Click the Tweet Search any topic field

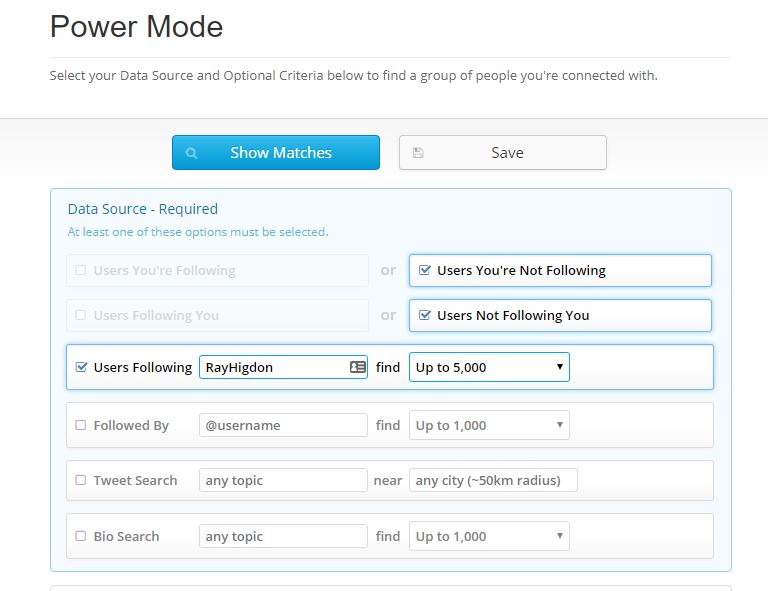point(283,480)
